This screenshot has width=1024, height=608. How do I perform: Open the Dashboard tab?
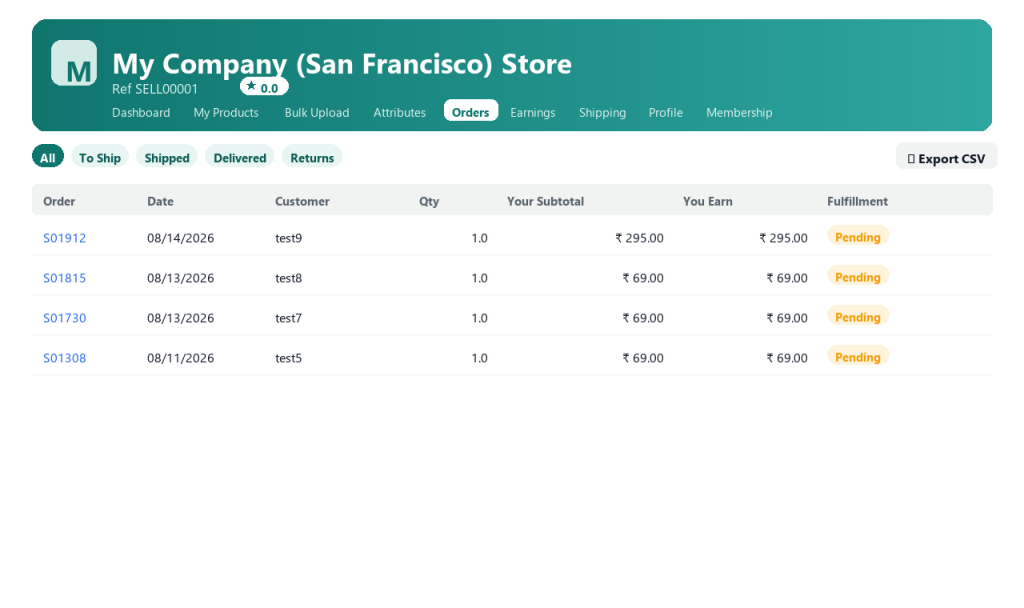point(141,112)
